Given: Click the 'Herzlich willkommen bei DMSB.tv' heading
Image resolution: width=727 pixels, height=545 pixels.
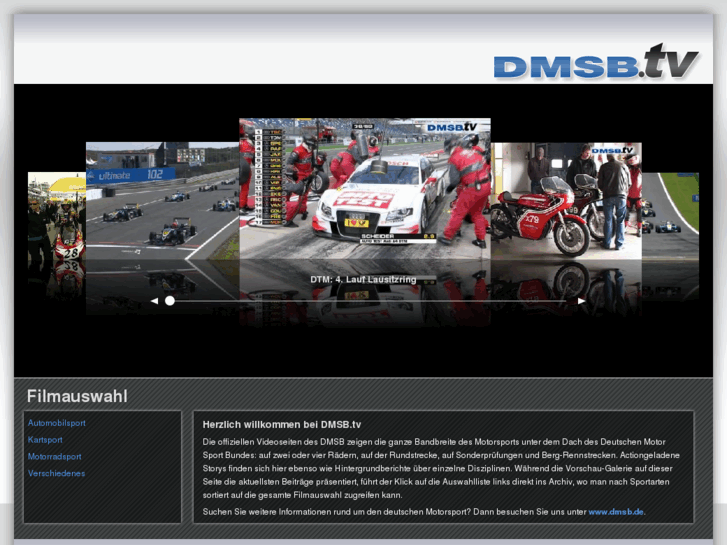Looking at the screenshot, I should [x=281, y=424].
